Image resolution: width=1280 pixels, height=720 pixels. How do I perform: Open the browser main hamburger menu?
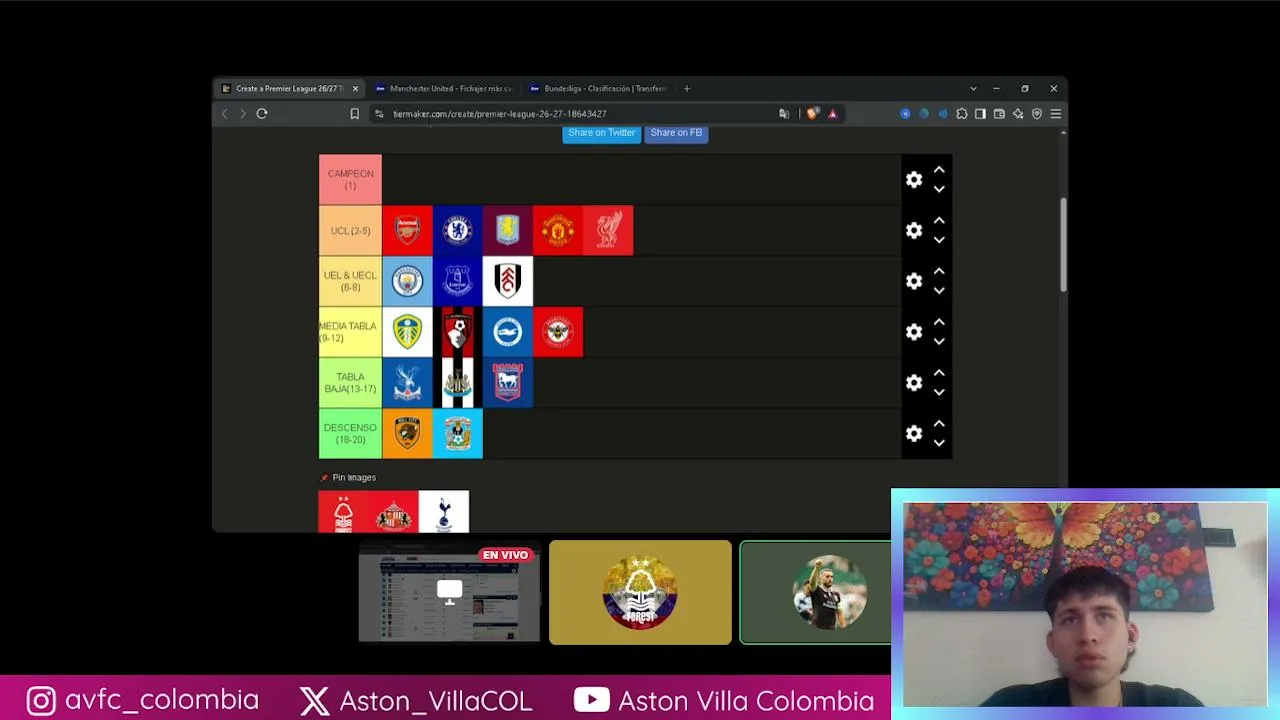[x=1055, y=114]
